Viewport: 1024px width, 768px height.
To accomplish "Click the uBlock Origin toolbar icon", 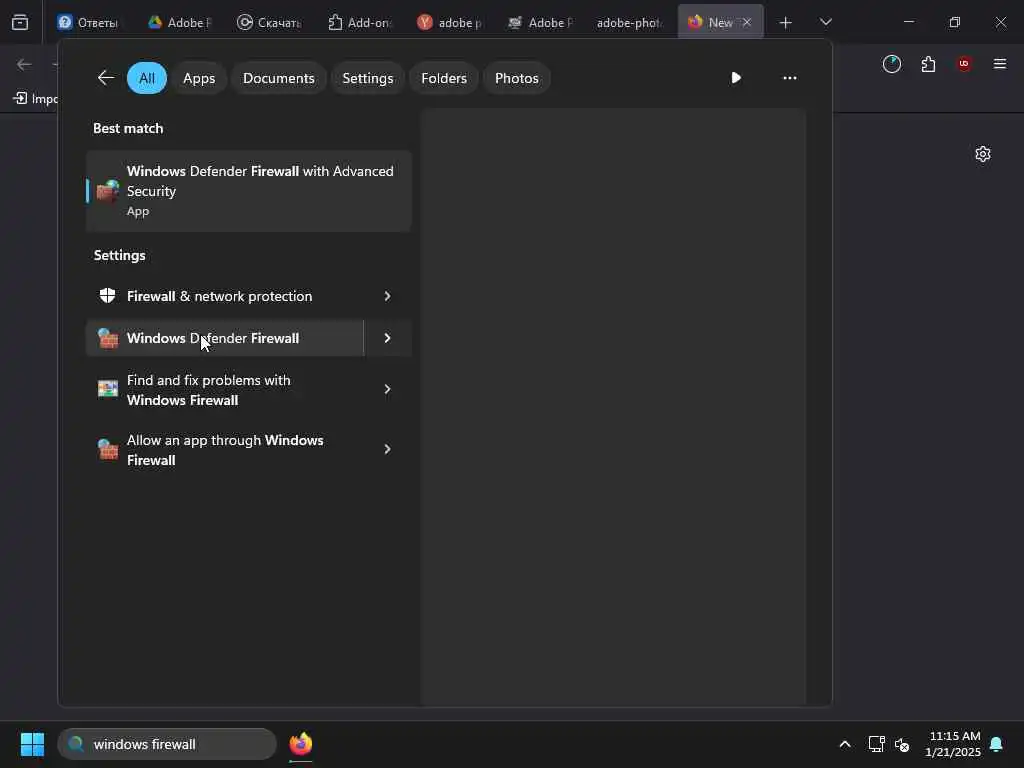I will point(964,64).
